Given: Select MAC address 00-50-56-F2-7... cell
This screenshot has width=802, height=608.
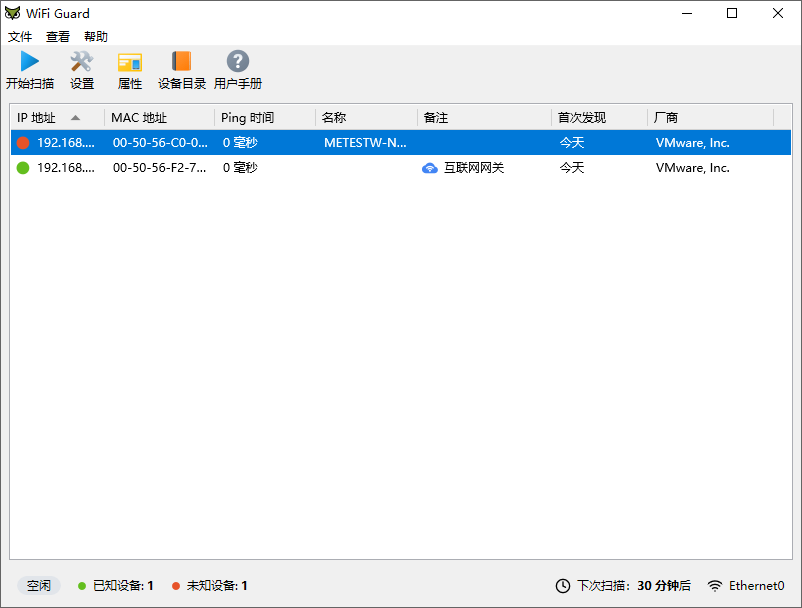Looking at the screenshot, I should (x=160, y=168).
